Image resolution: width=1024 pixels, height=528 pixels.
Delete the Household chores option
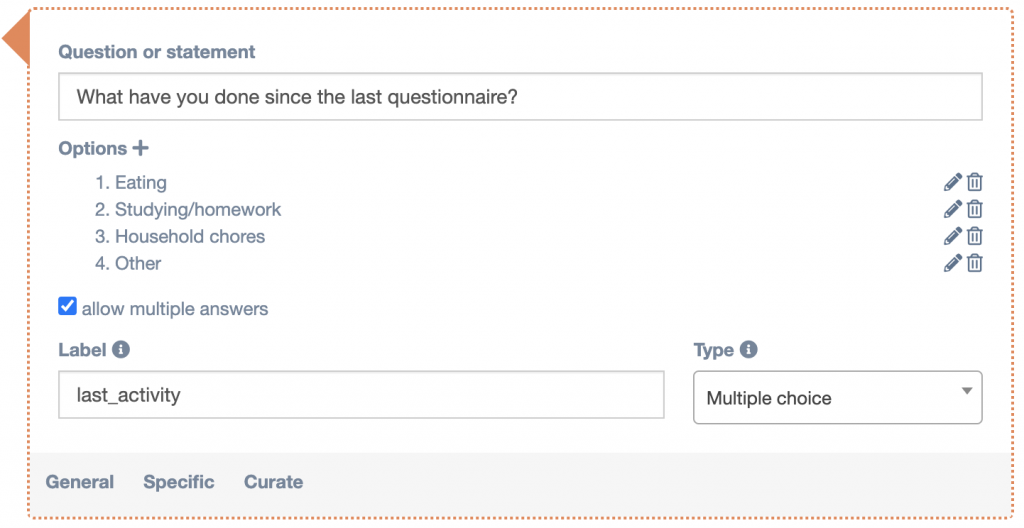[x=975, y=236]
